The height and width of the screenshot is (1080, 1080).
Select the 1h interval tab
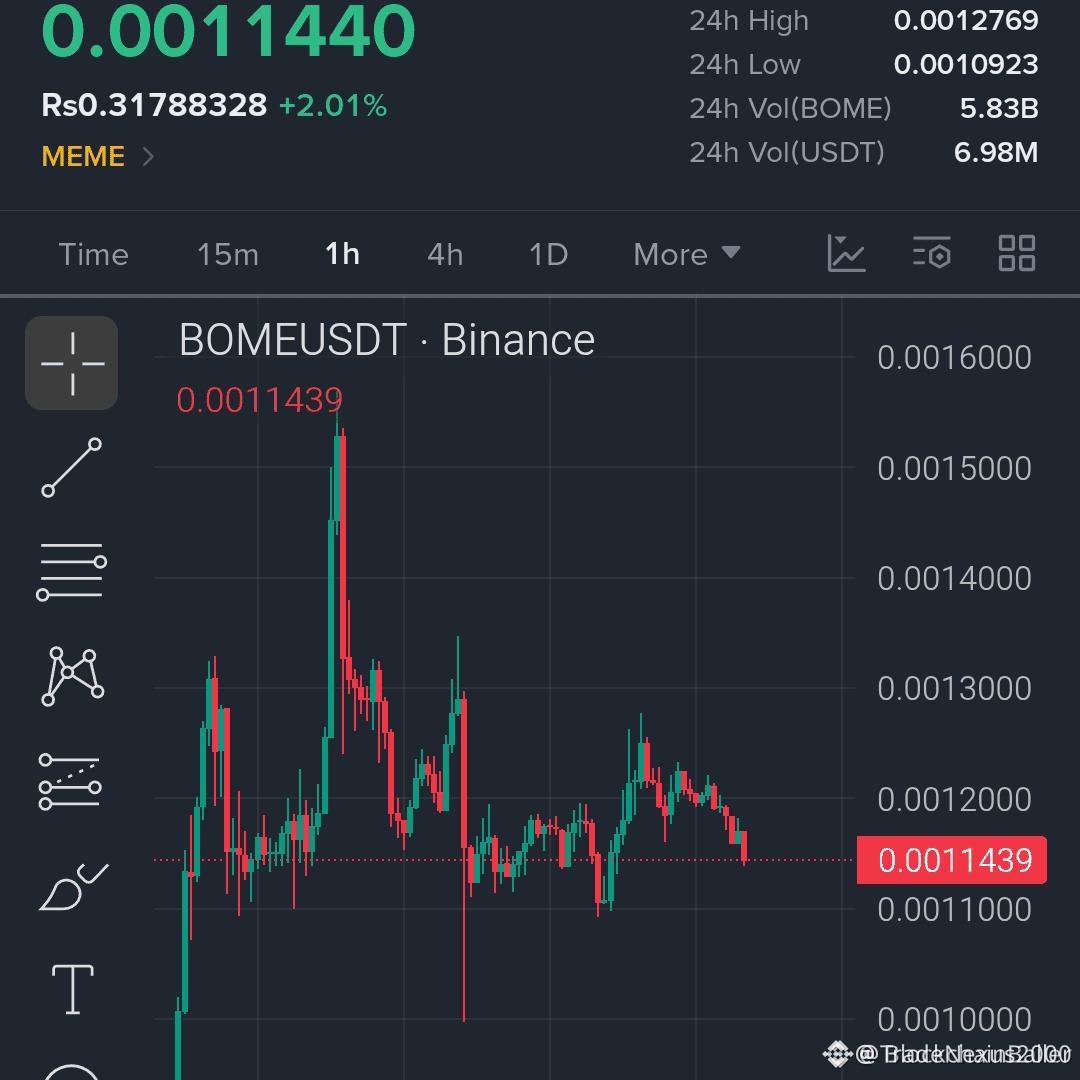[342, 254]
